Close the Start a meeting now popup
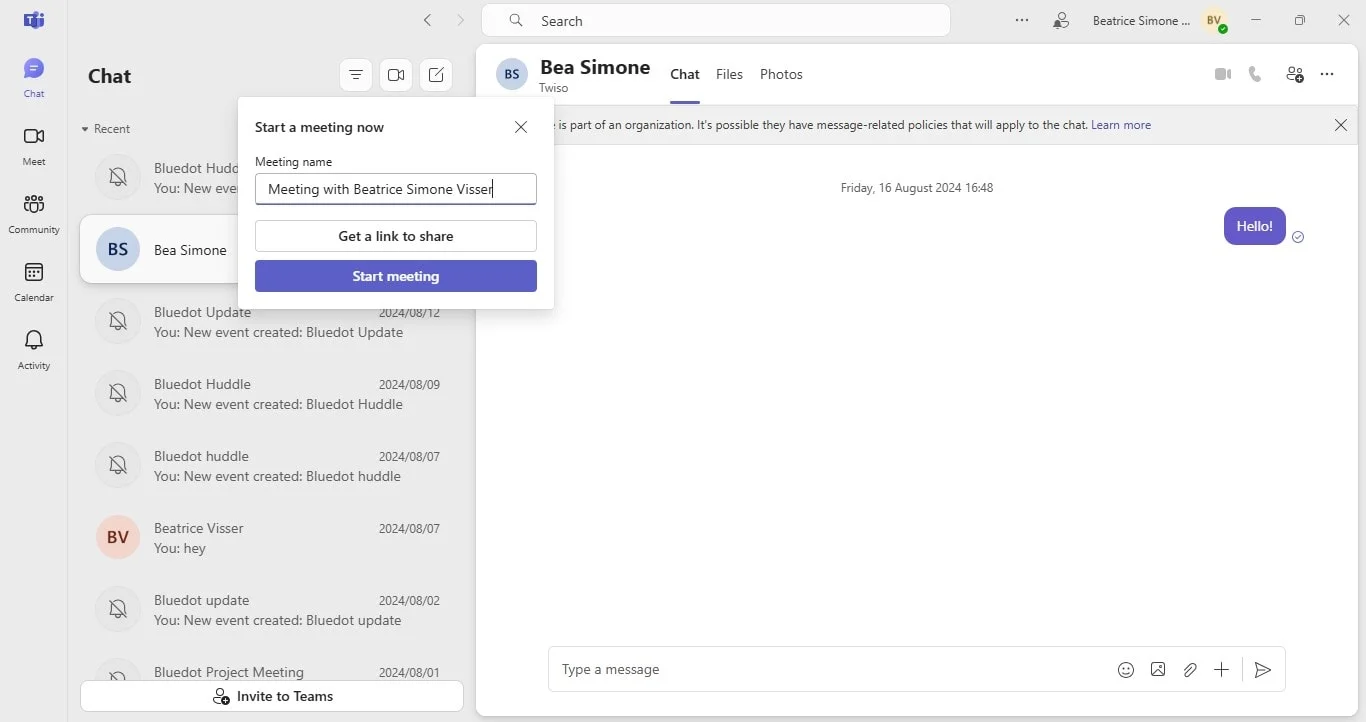This screenshot has width=1366, height=722. tap(521, 127)
